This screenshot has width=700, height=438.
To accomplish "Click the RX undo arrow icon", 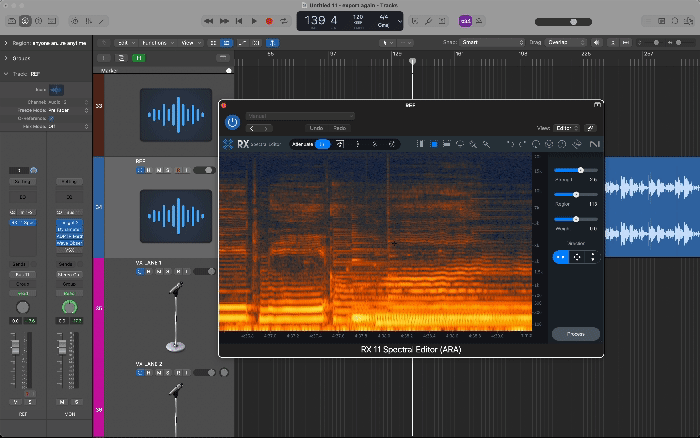I will pos(510,144).
